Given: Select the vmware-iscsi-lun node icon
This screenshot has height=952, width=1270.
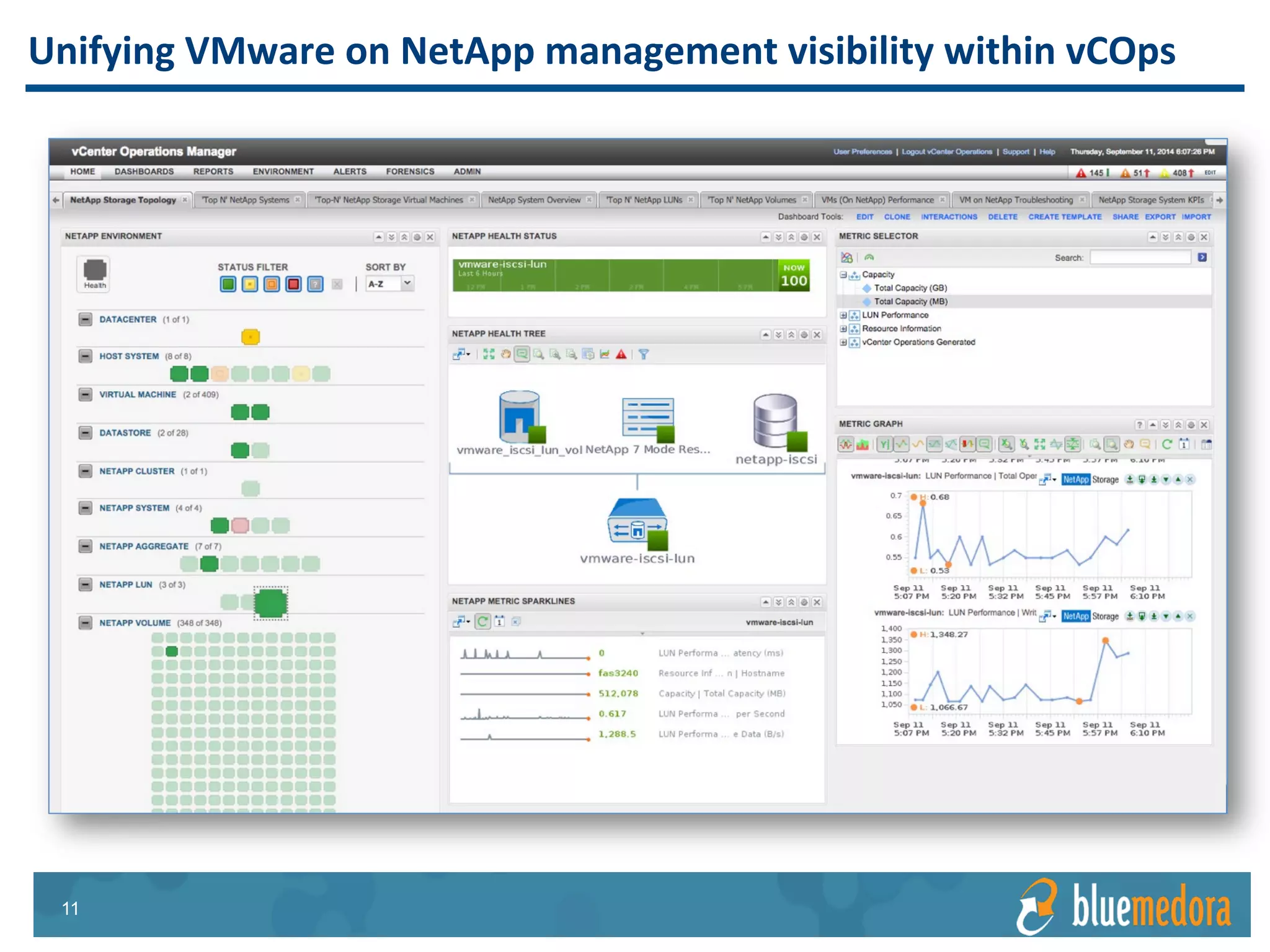Looking at the screenshot, I should tap(637, 524).
